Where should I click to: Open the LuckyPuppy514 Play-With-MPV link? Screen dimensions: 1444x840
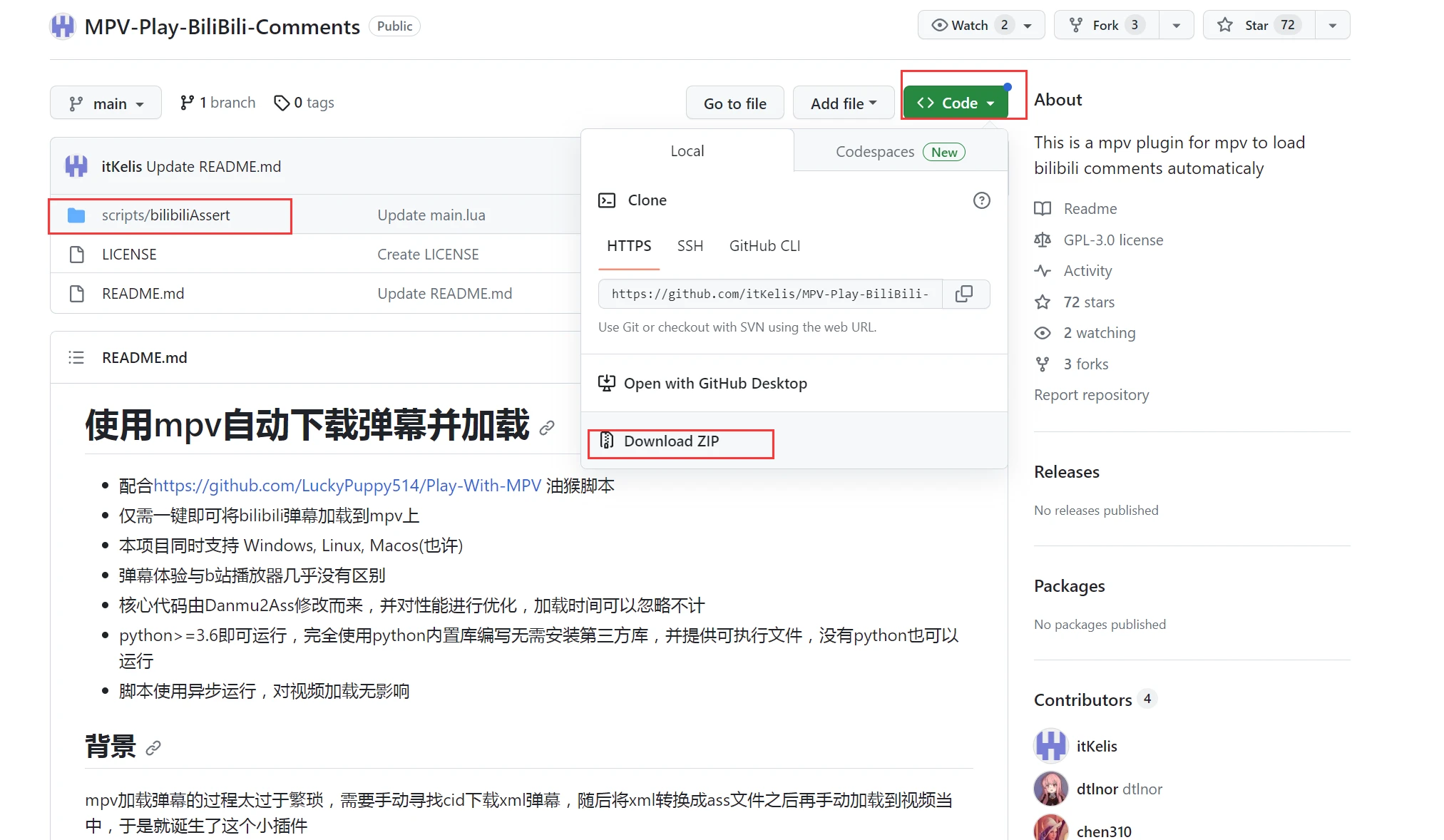point(347,486)
